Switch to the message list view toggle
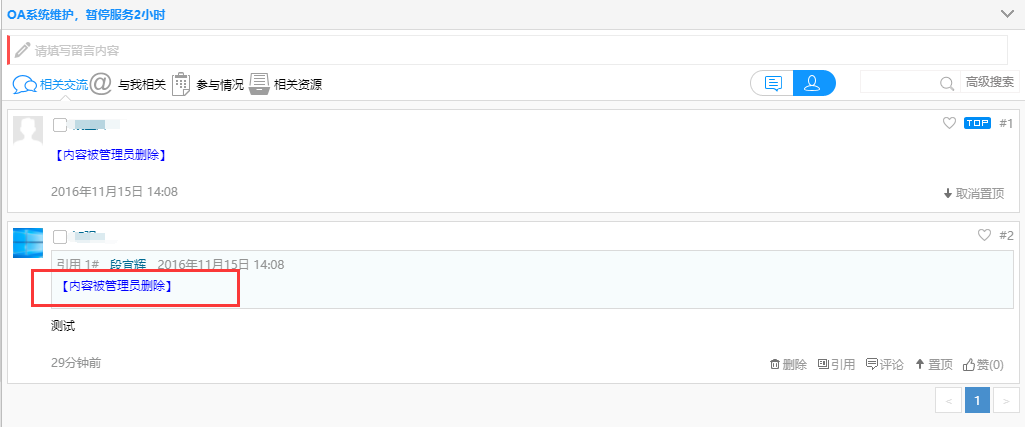The width and height of the screenshot is (1026, 427). [772, 83]
